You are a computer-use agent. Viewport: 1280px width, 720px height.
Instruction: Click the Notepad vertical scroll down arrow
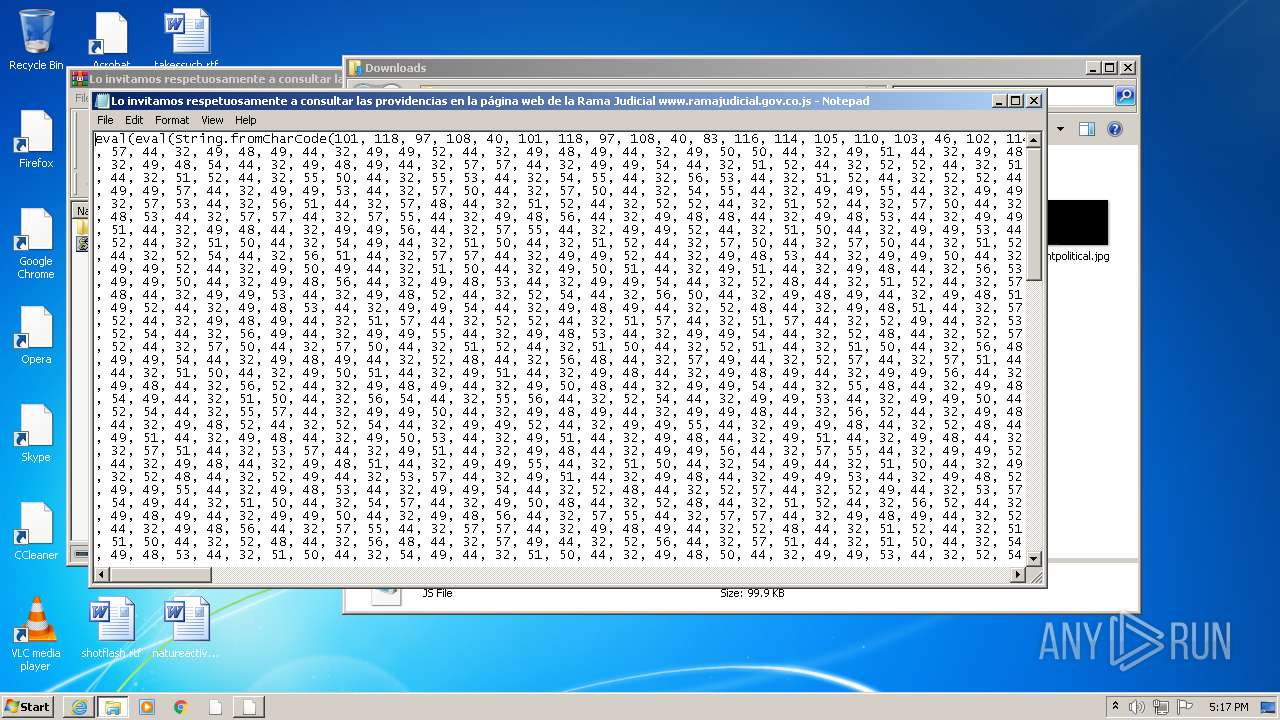(1034, 559)
